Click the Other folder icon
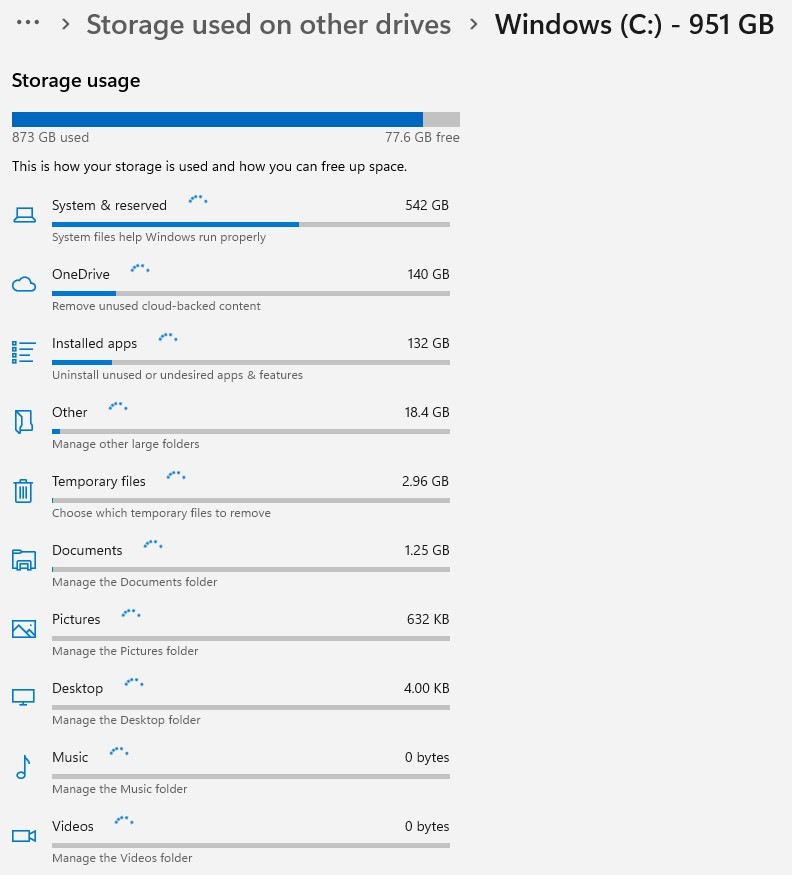This screenshot has width=792, height=875. 23,421
